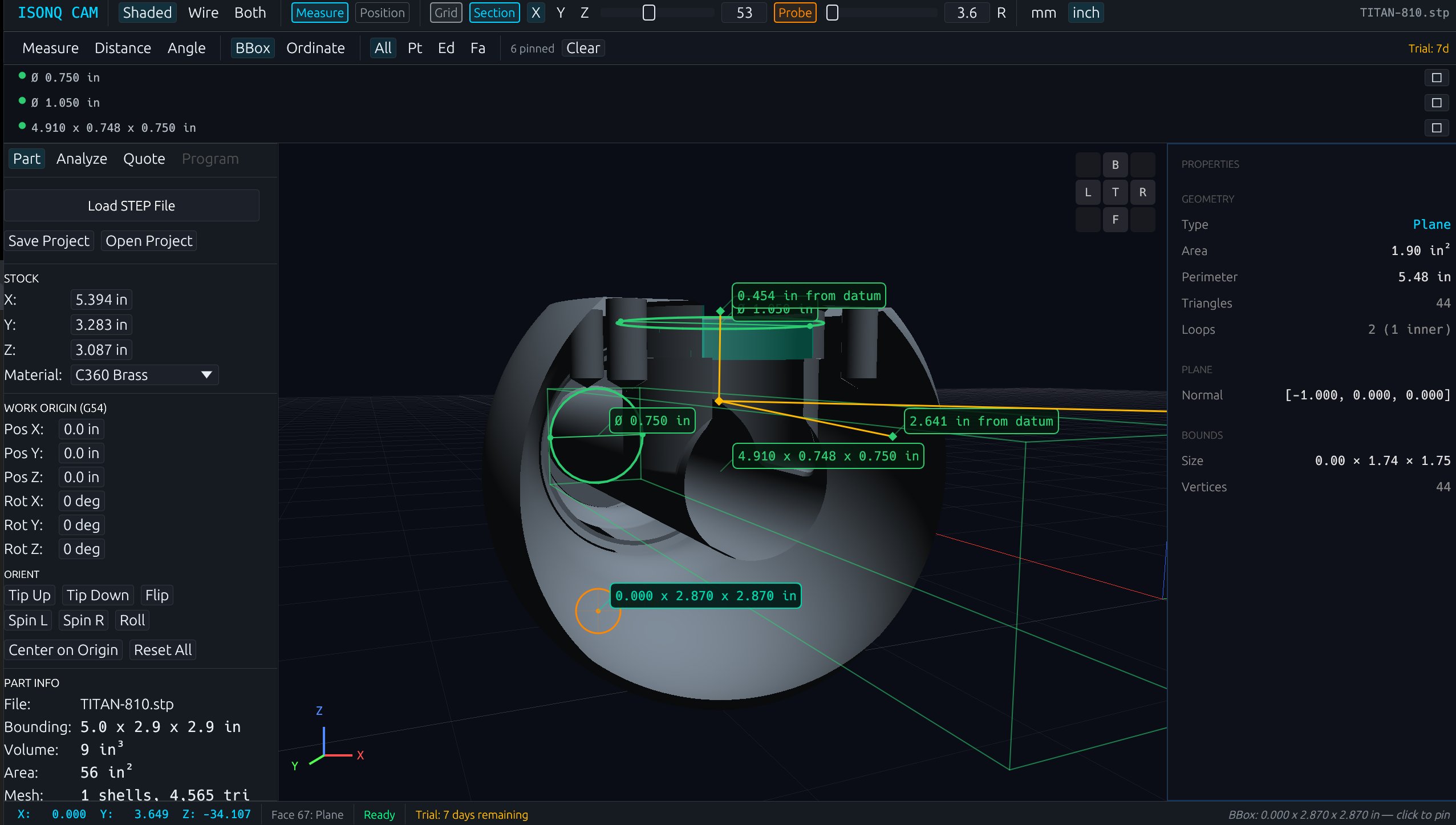Click the Stock X dimension field
This screenshot has height=825, width=1456.
click(101, 300)
